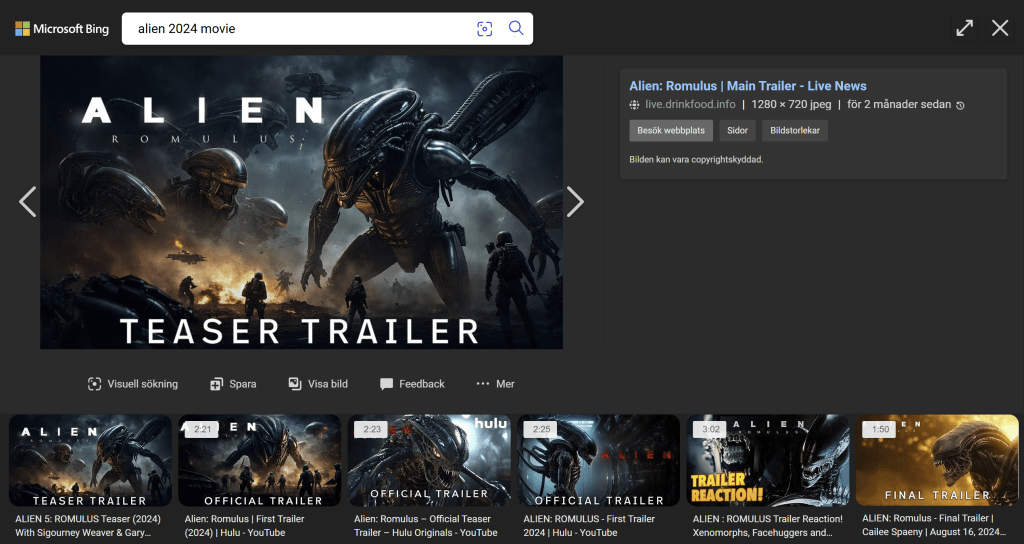Open the image via Visa bild
Image resolution: width=1024 pixels, height=544 pixels.
pyautogui.click(x=318, y=384)
